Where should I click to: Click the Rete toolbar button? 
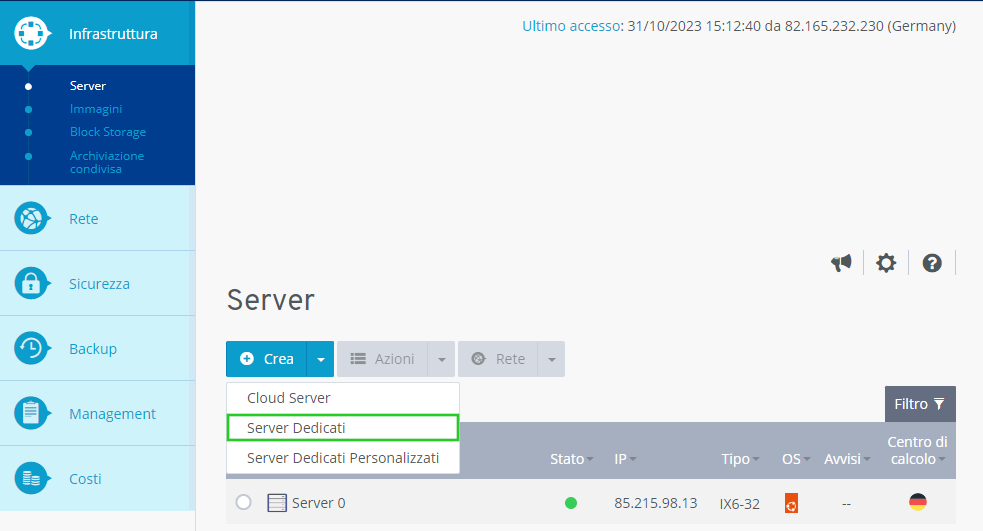[x=498, y=359]
